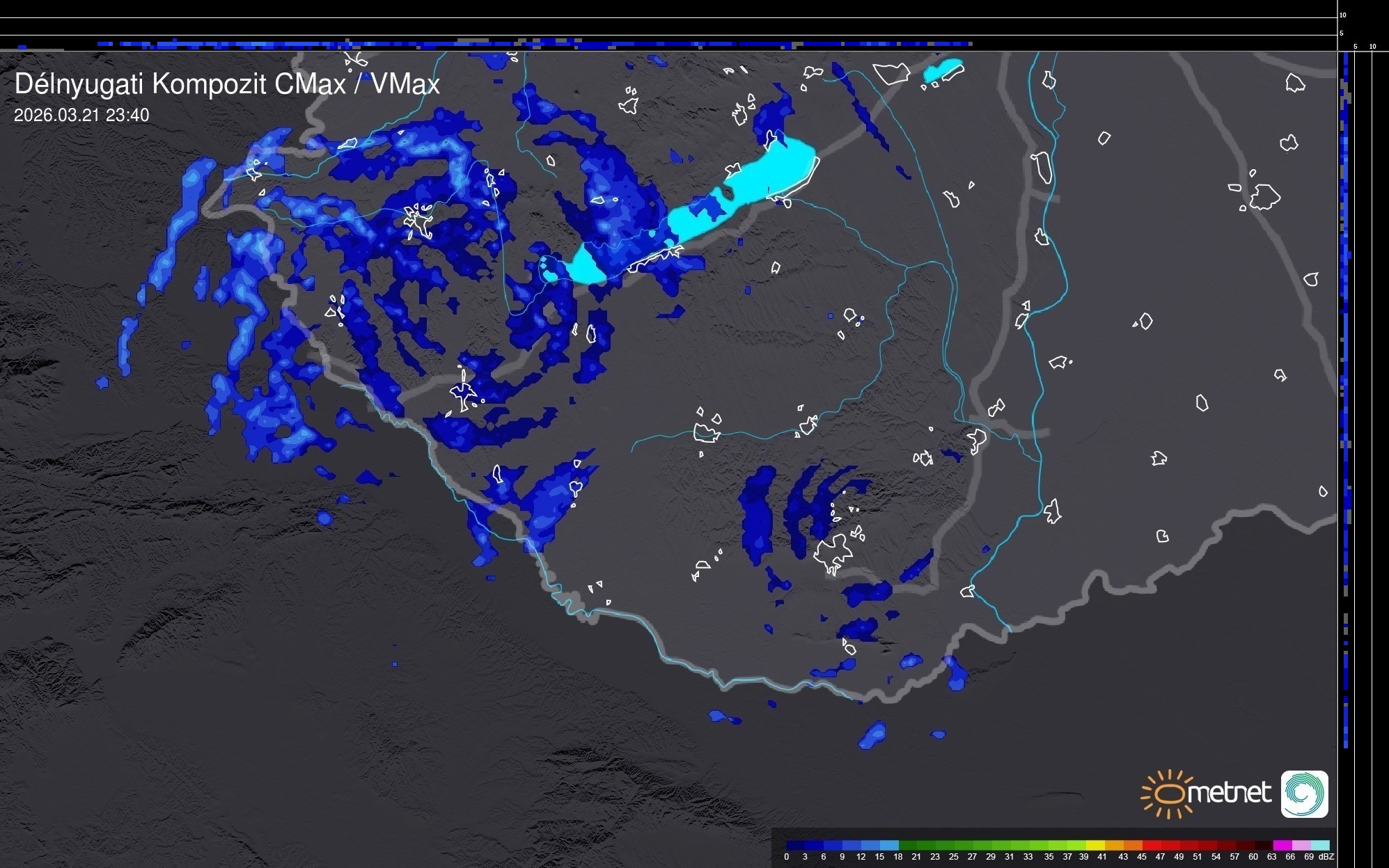Pick the yellow swatch in the dBZ legend

(x=1094, y=845)
